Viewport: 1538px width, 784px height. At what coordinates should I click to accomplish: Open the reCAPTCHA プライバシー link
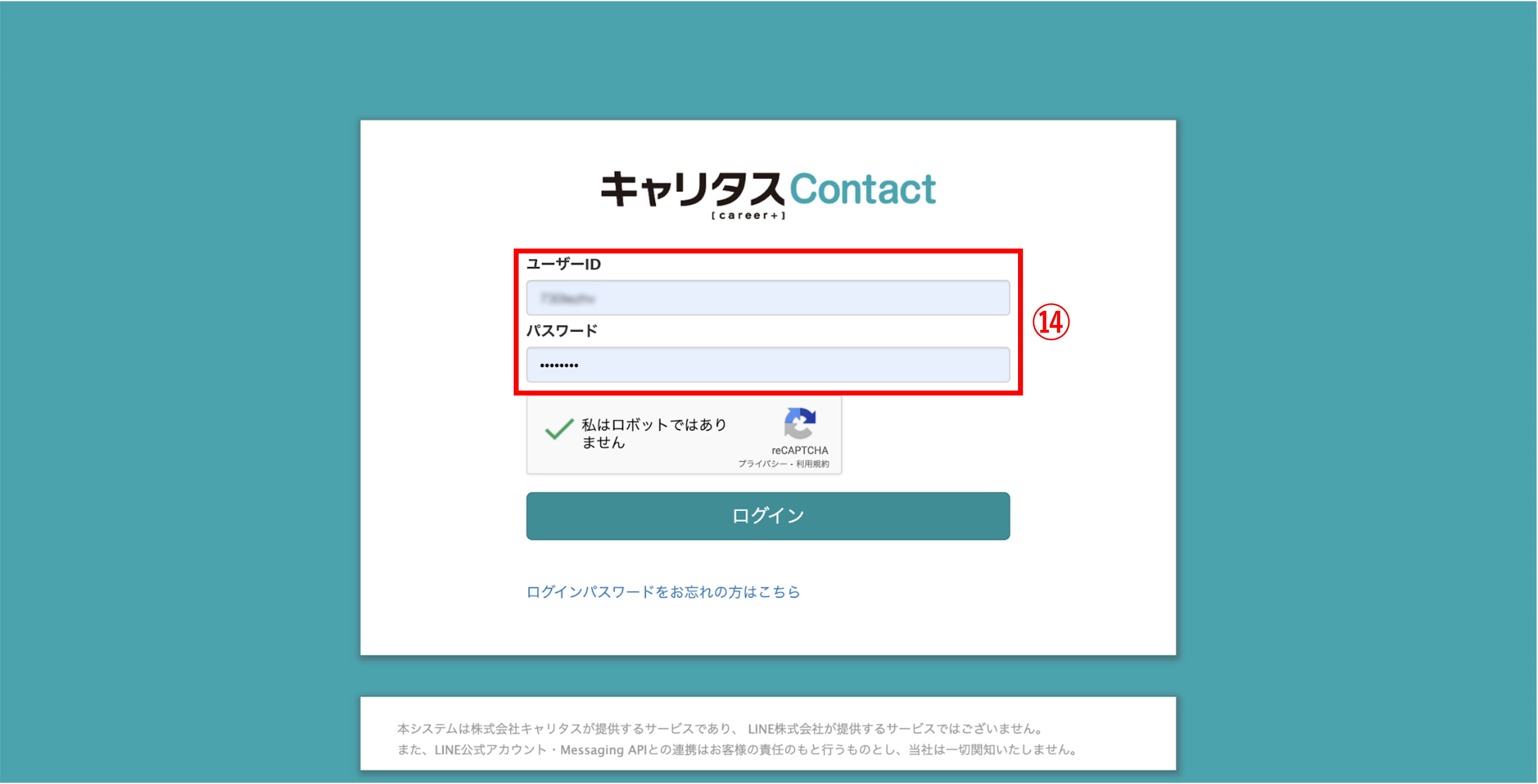pyautogui.click(x=762, y=464)
